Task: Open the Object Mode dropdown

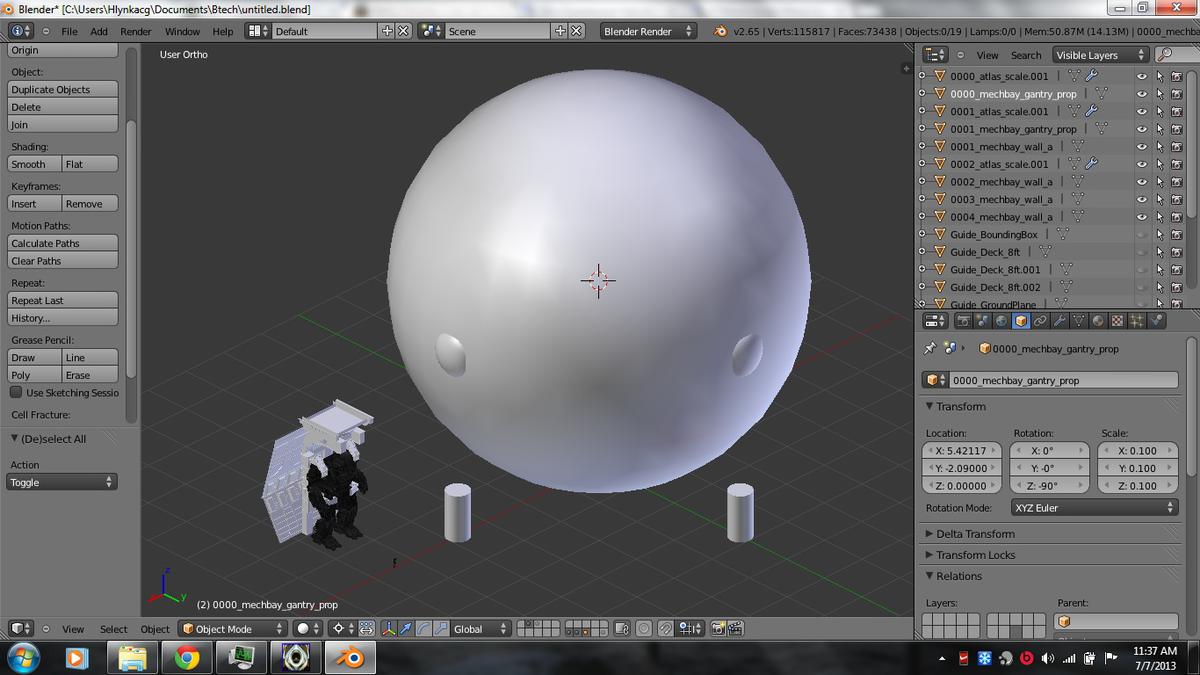Action: [x=233, y=629]
